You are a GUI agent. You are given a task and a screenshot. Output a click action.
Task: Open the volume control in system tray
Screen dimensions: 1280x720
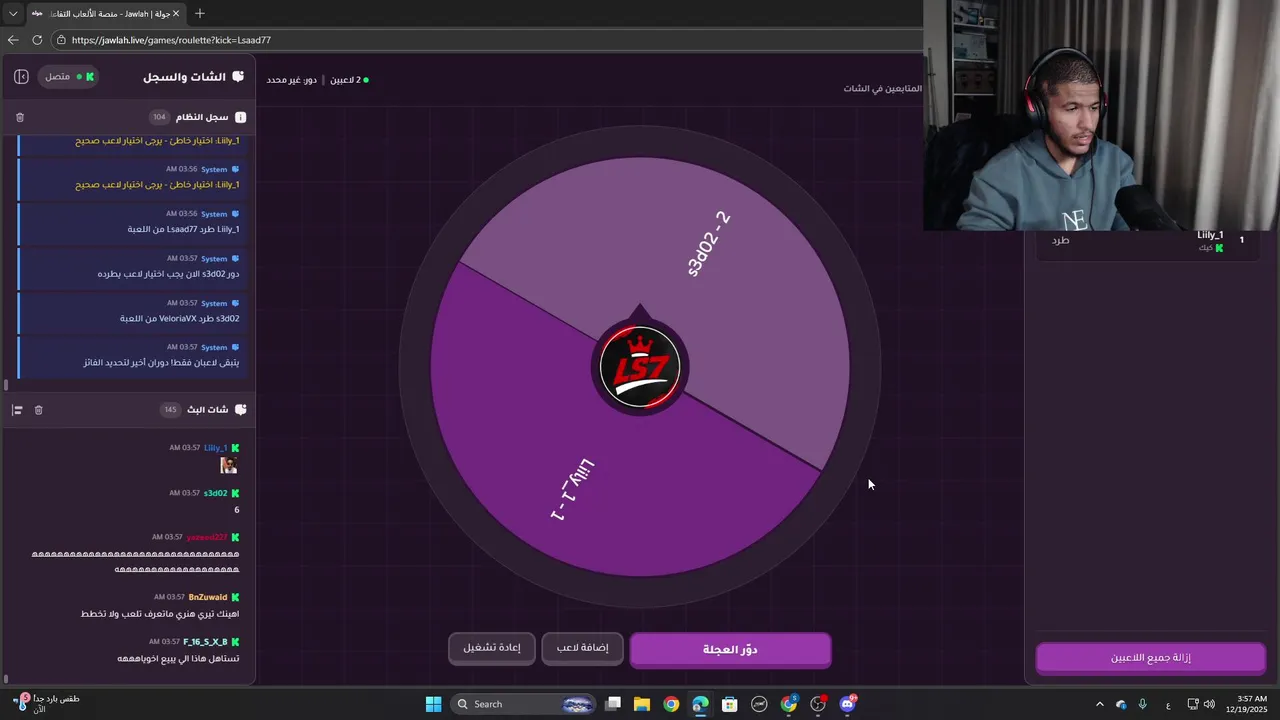pos(1208,704)
